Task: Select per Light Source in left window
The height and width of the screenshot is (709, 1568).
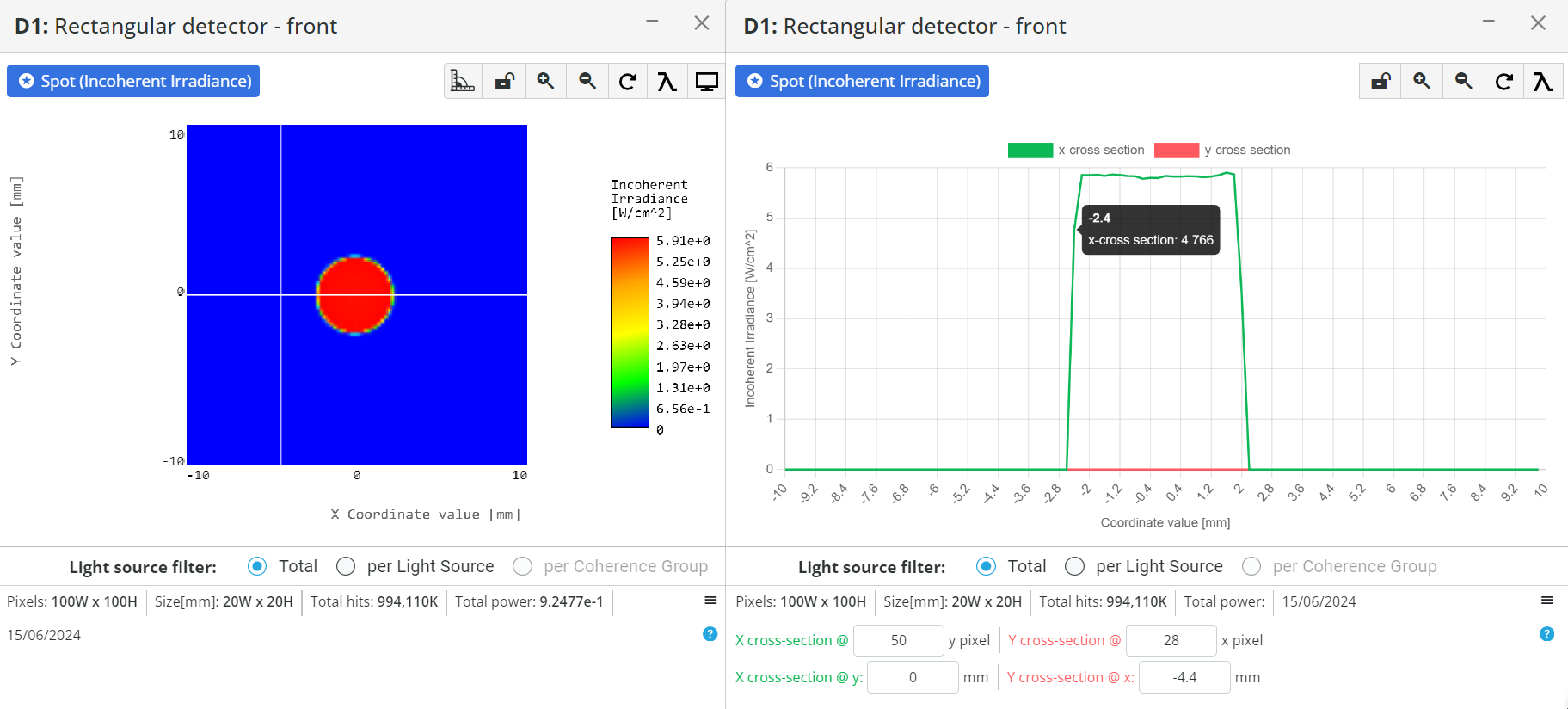Action: click(x=346, y=566)
